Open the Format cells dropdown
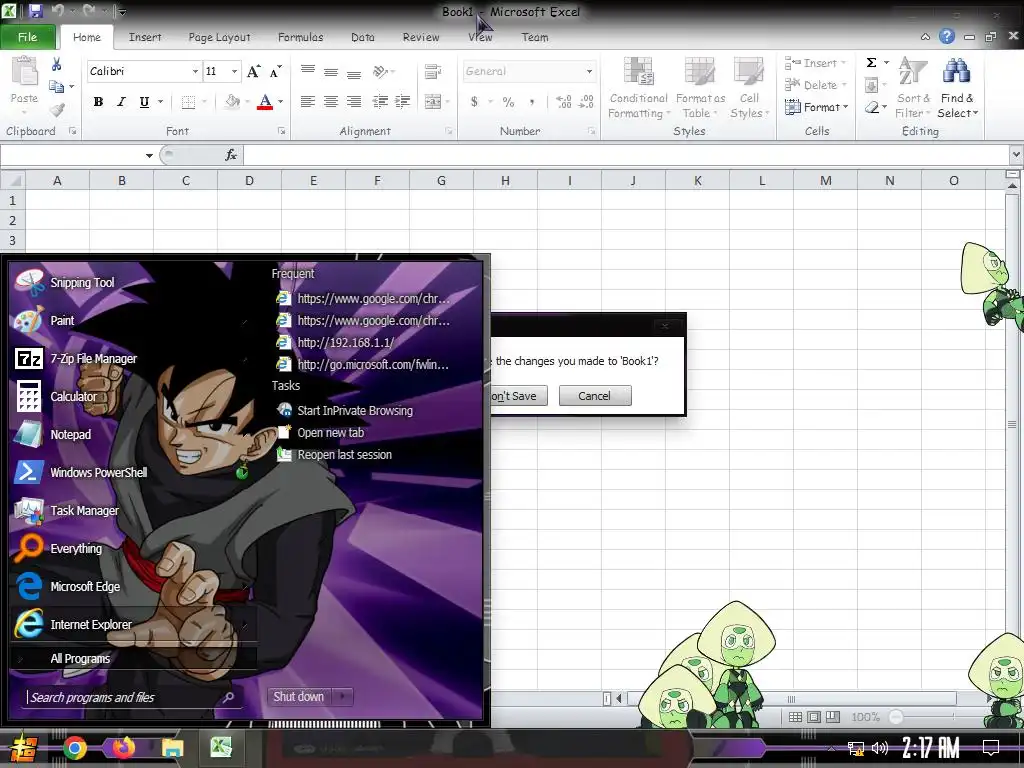This screenshot has height=768, width=1024. (x=816, y=107)
